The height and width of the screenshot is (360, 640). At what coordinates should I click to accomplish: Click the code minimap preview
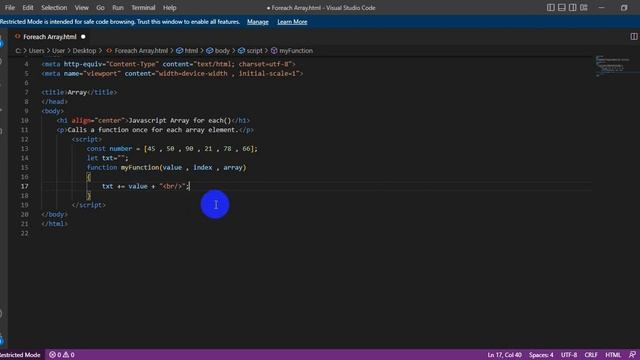pos(613,67)
